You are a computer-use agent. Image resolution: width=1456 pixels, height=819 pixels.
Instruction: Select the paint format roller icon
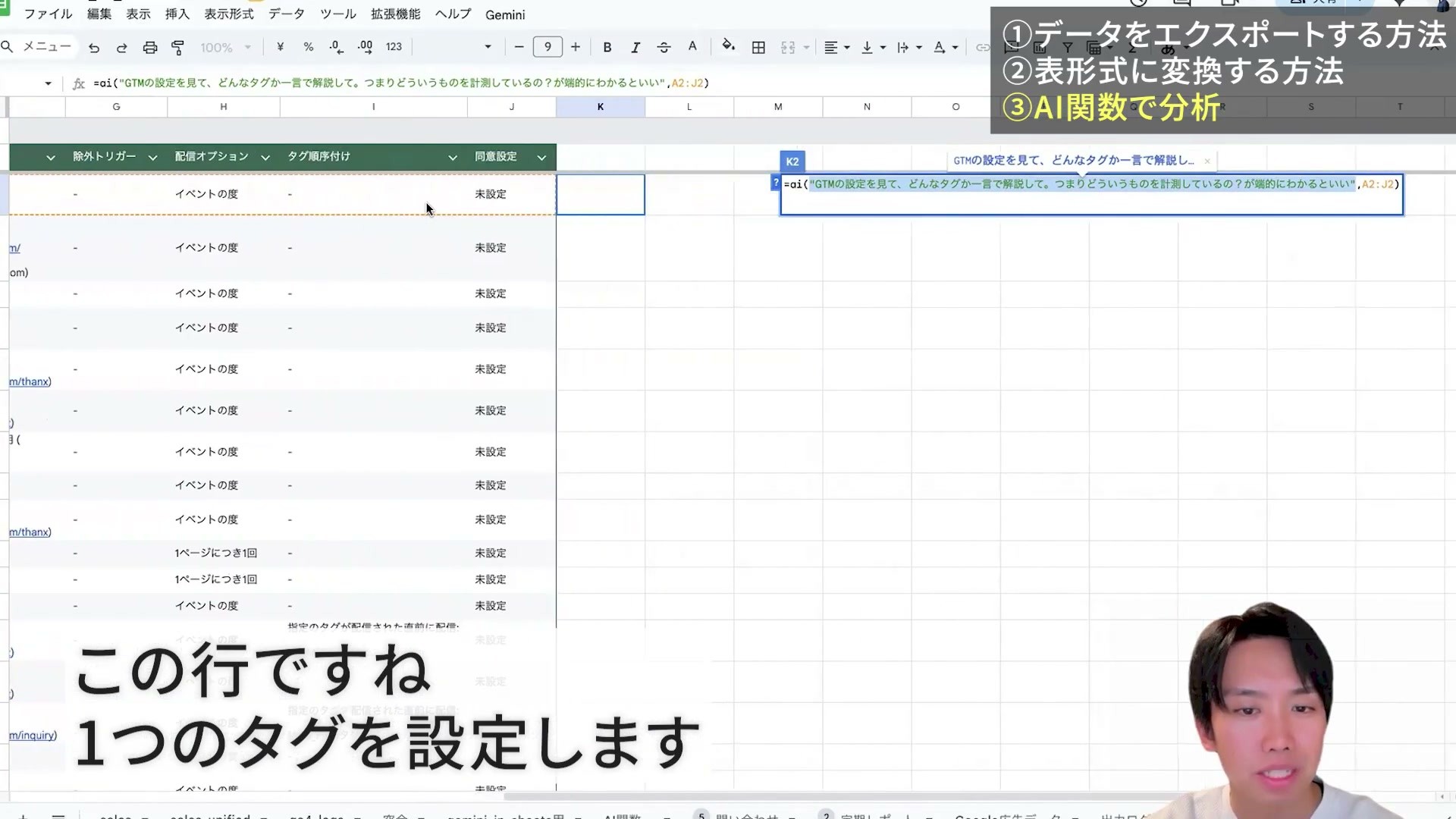177,48
